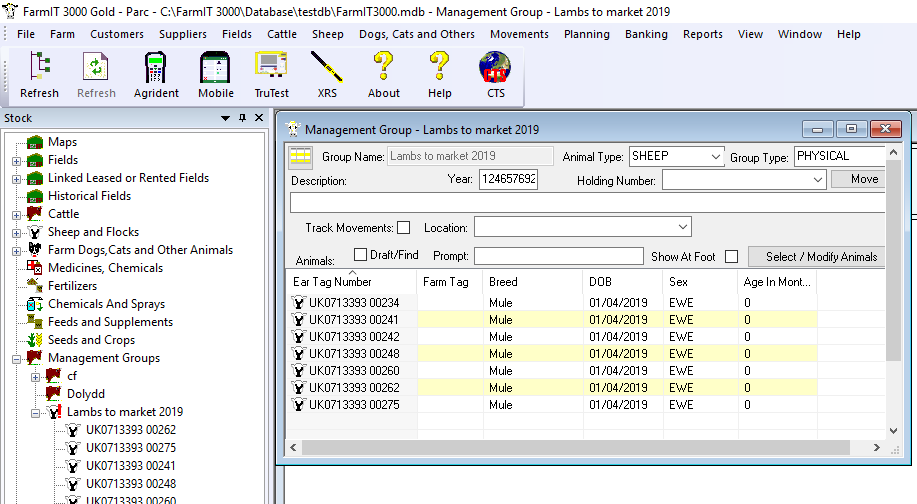Open the Planning menu
This screenshot has height=504, width=917.
point(587,34)
